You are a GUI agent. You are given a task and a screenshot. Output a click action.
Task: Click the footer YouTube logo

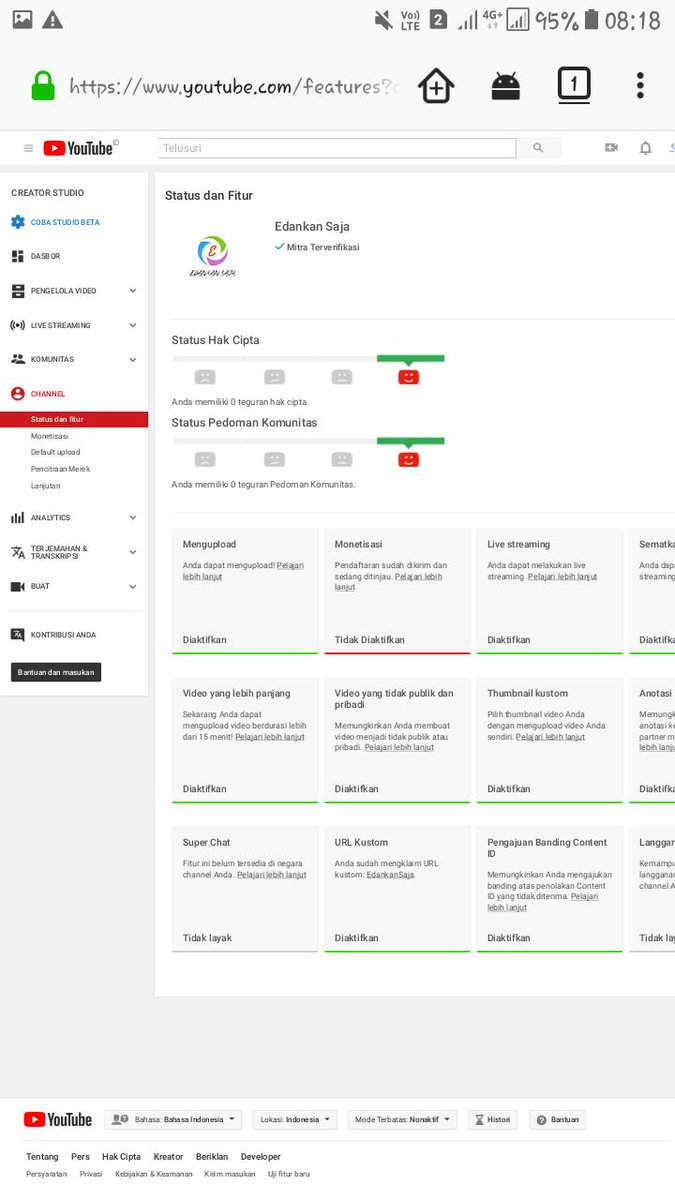58,1120
